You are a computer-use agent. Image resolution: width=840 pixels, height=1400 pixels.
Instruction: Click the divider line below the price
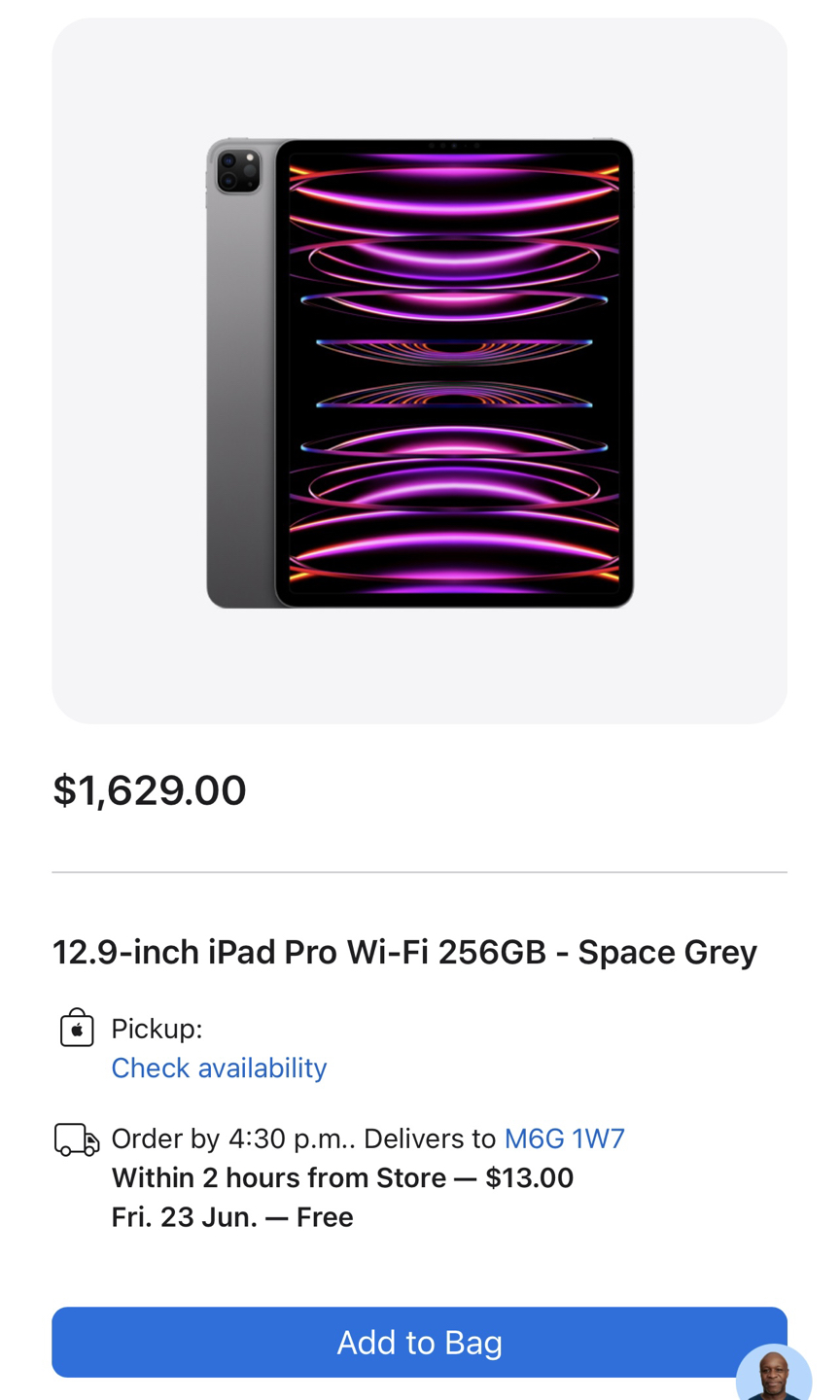[x=419, y=873]
